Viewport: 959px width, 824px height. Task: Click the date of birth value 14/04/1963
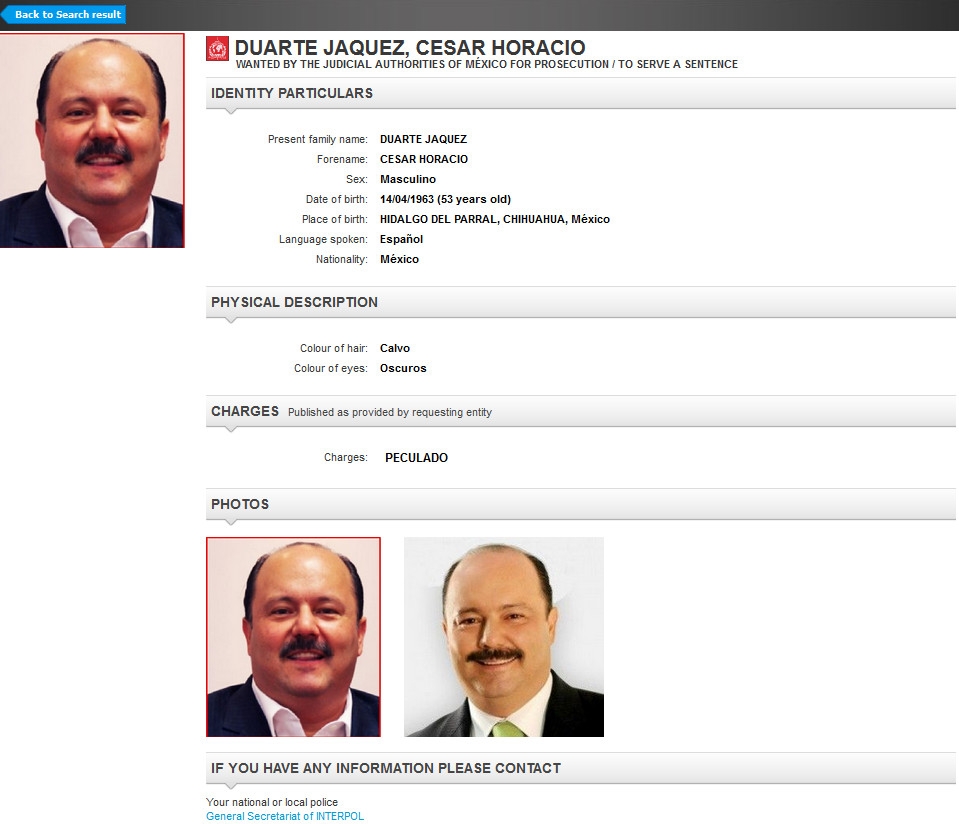tap(445, 199)
